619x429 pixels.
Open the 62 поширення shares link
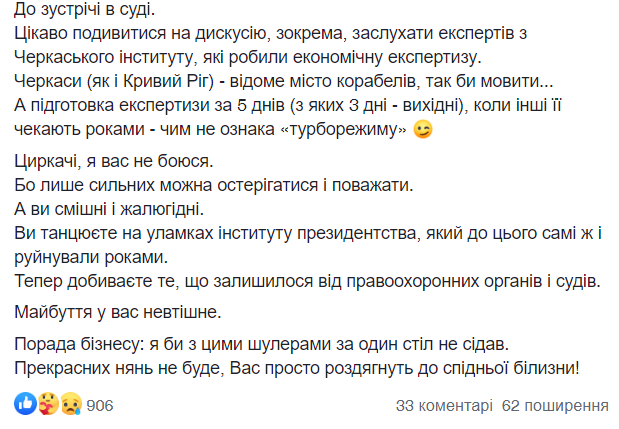tap(556, 406)
